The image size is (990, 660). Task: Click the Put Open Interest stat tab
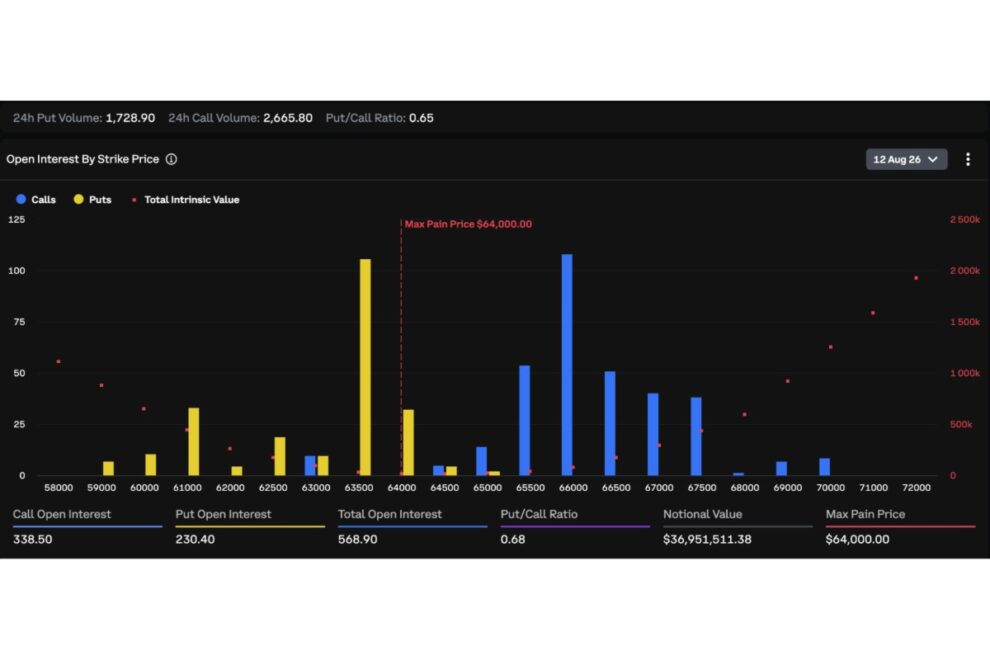[250, 526]
